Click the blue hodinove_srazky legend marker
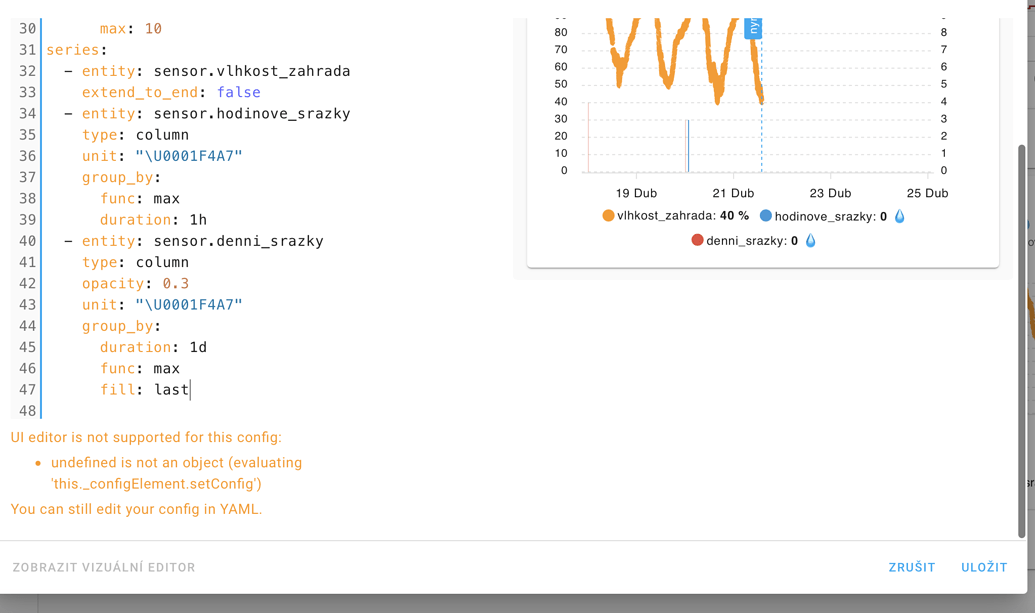Viewport: 1035px width, 613px height. pos(766,216)
